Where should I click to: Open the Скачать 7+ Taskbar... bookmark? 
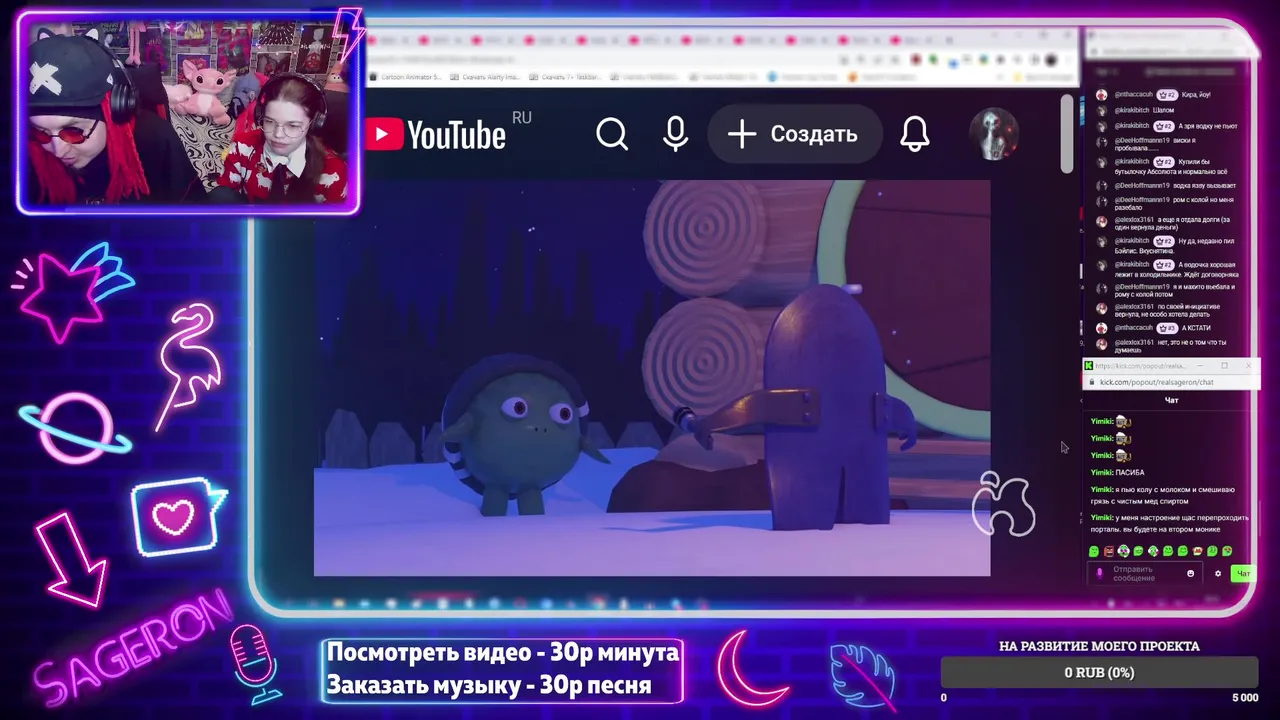[x=564, y=77]
